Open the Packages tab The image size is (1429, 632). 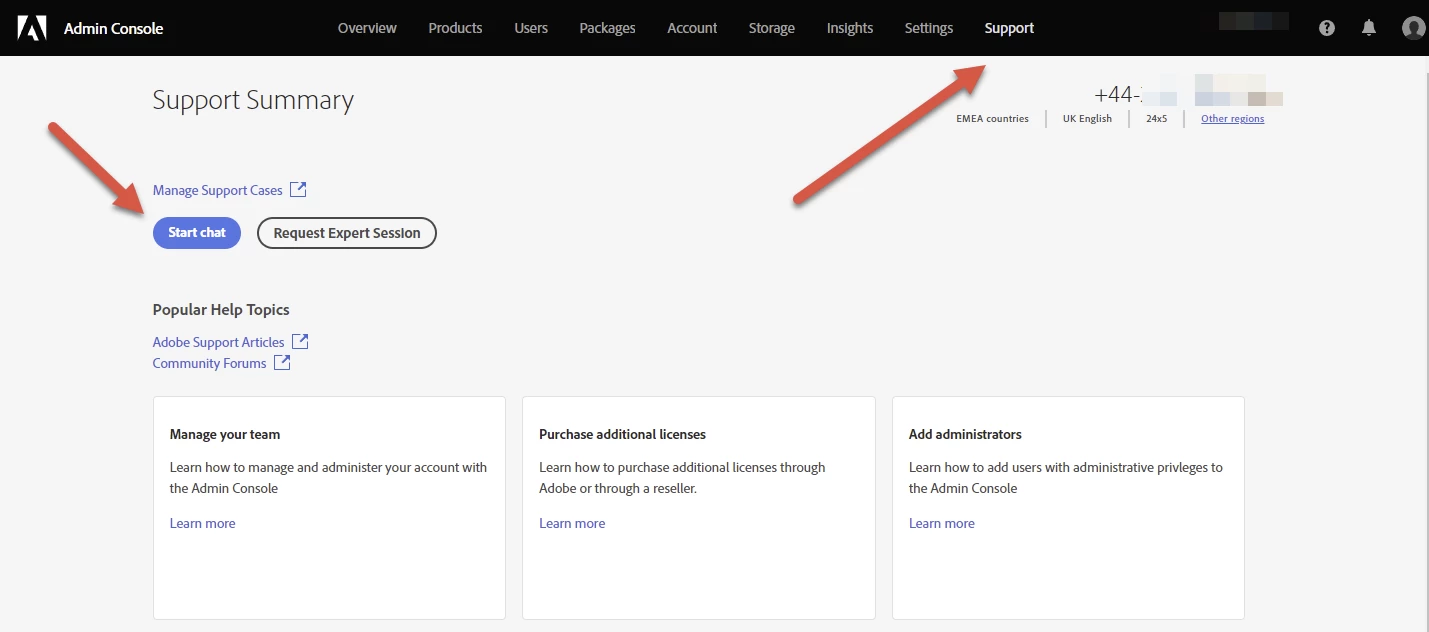coord(607,28)
